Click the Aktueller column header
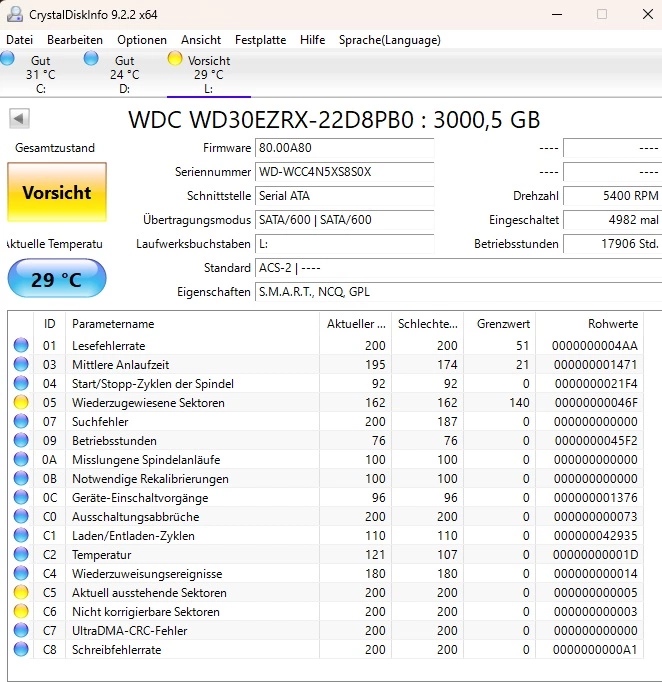Image resolution: width=662 pixels, height=682 pixels. 356,324
